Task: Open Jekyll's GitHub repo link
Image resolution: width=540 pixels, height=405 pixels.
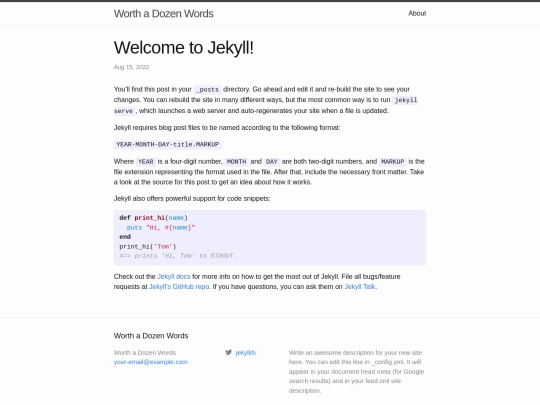Action: point(179,287)
